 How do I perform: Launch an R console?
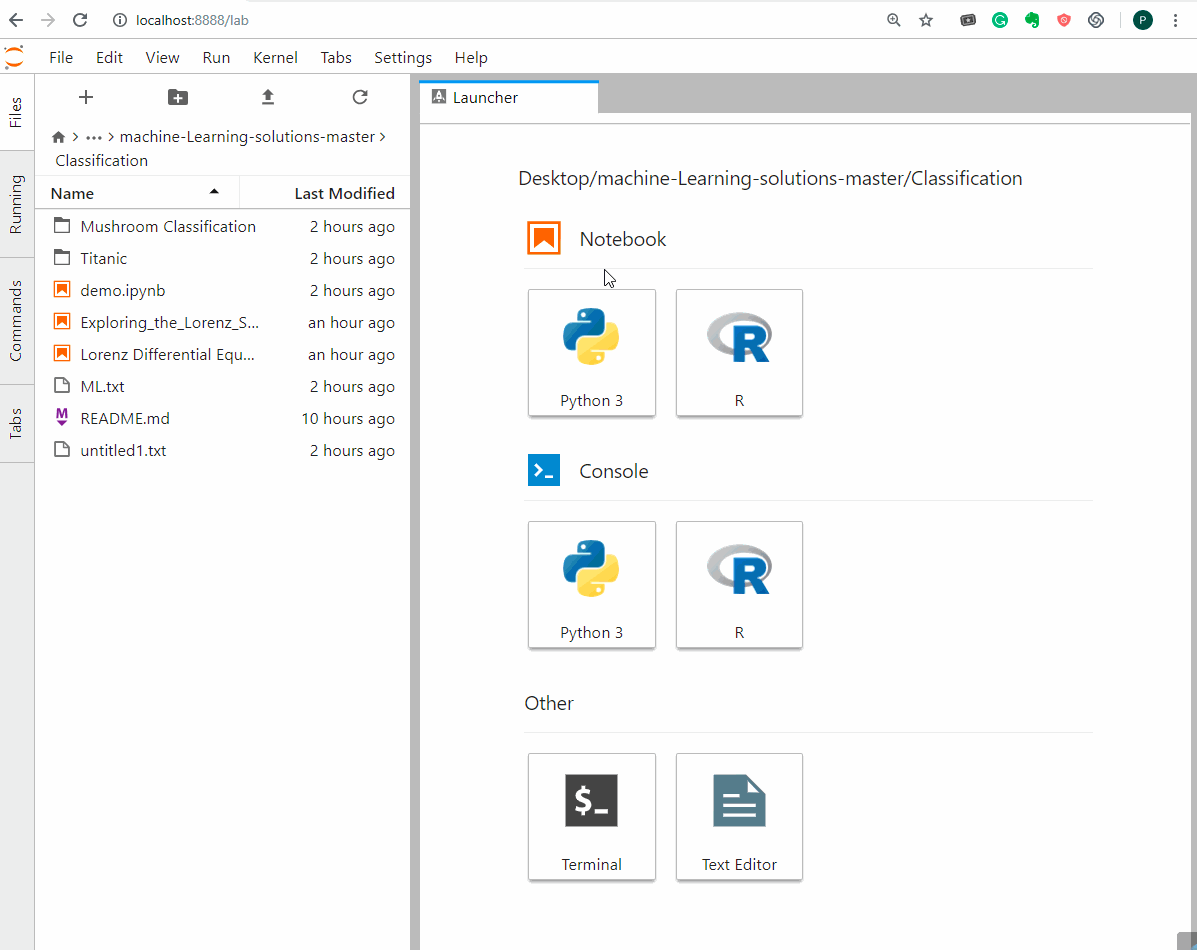pos(739,585)
